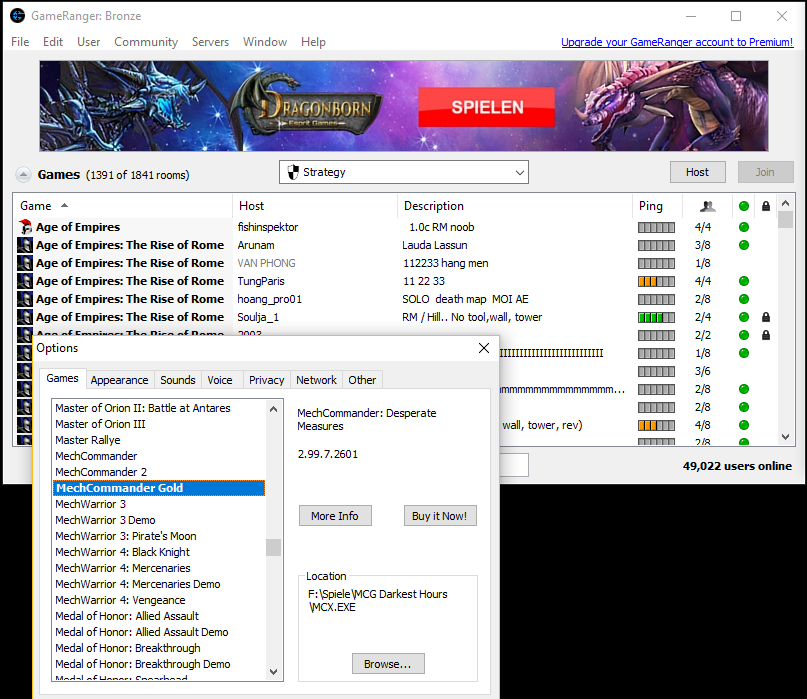Click the GameRanger logo in the title bar
This screenshot has width=807, height=699.
click(17, 15)
